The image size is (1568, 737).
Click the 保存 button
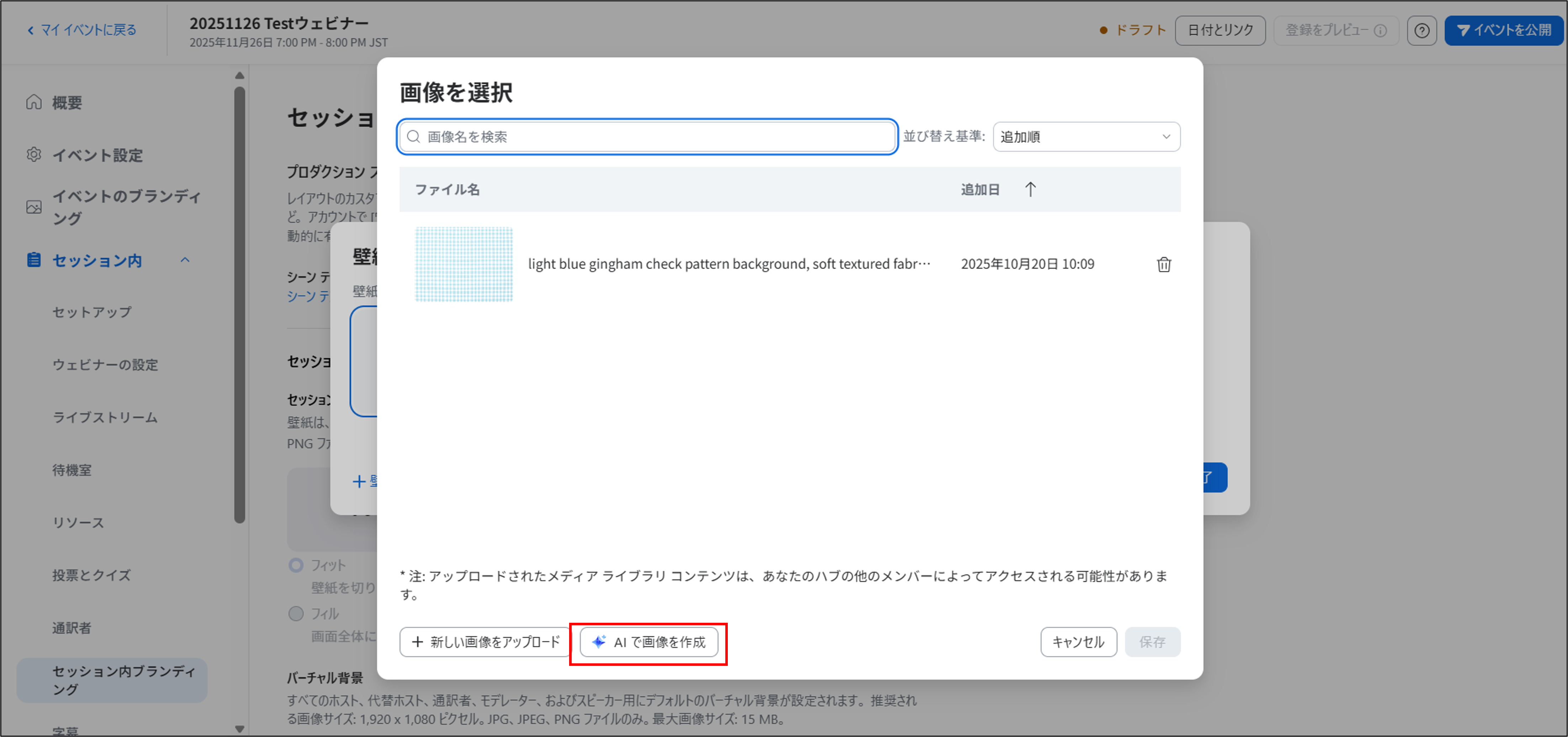click(x=1152, y=641)
